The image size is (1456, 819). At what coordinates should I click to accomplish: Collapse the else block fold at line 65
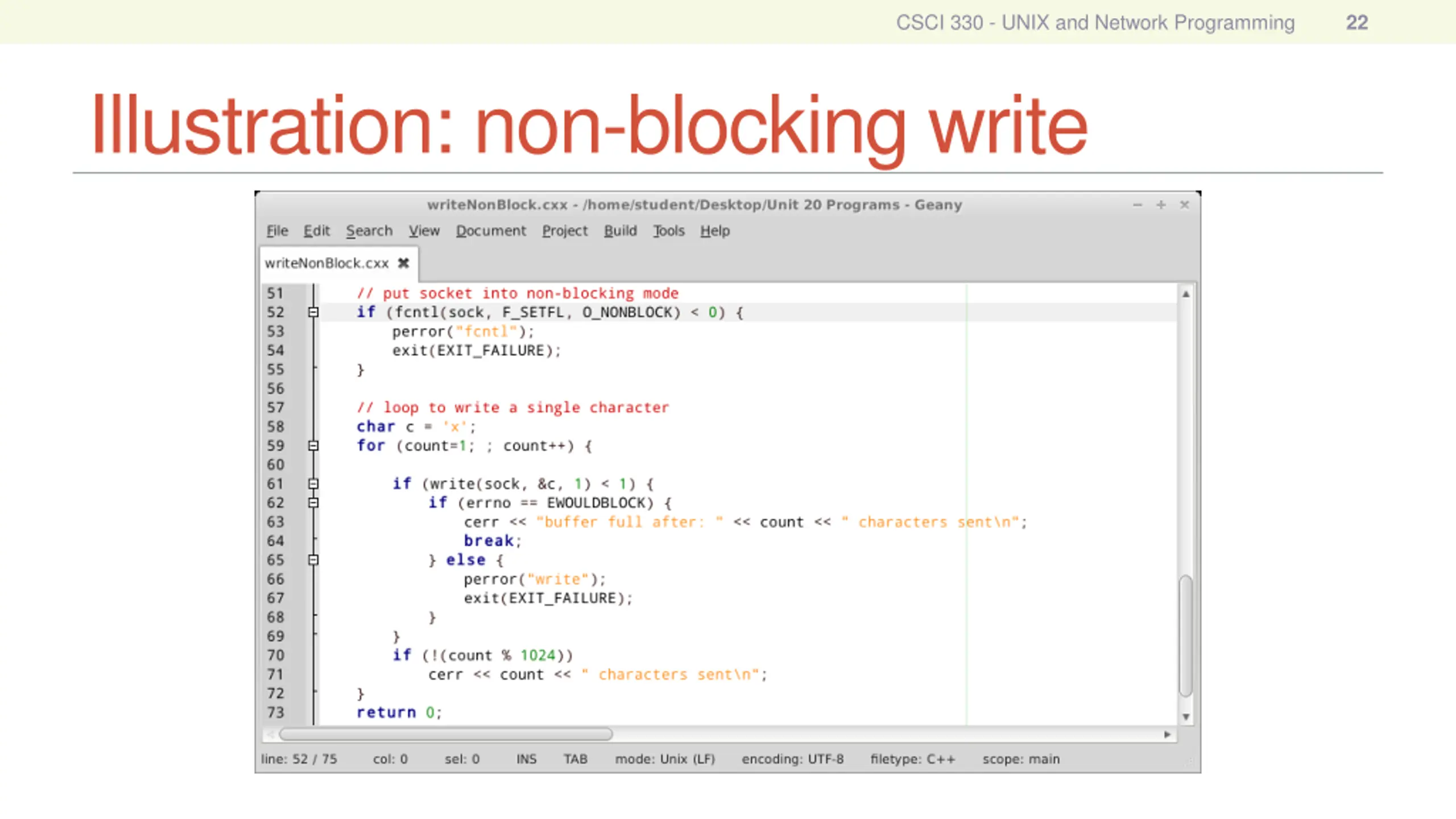tap(313, 560)
